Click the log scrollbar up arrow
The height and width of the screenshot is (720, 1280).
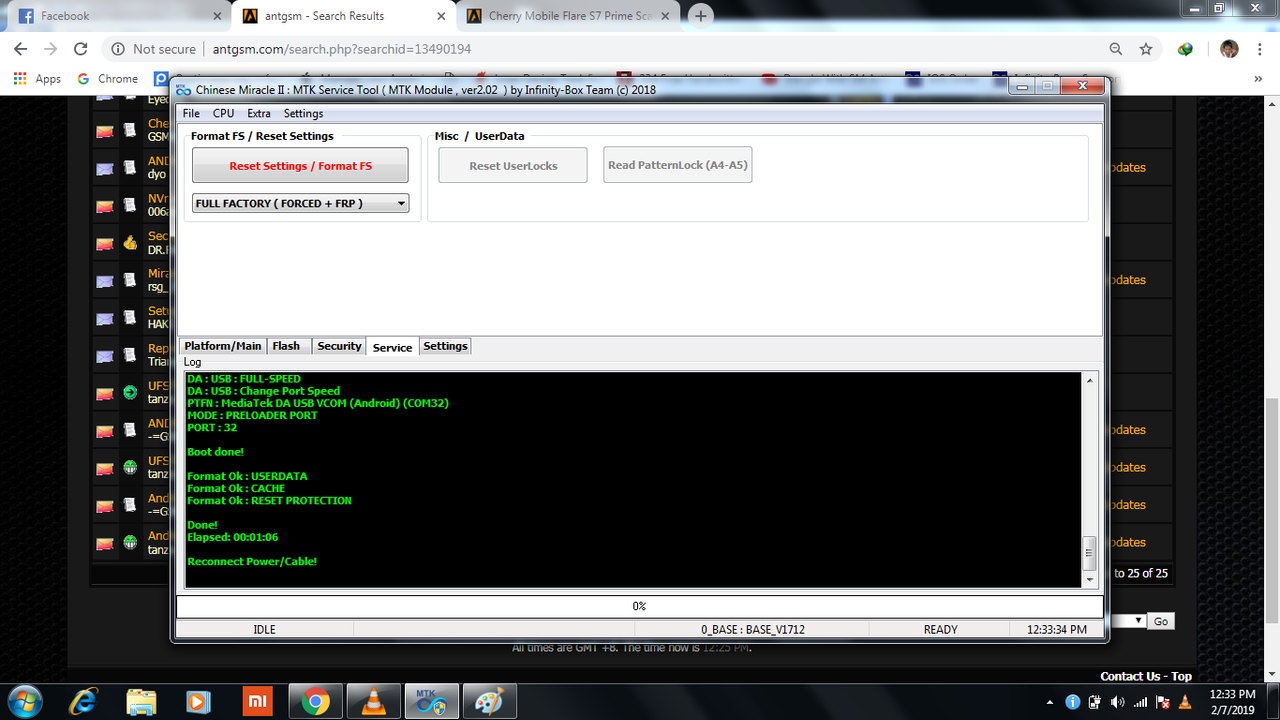pos(1090,380)
